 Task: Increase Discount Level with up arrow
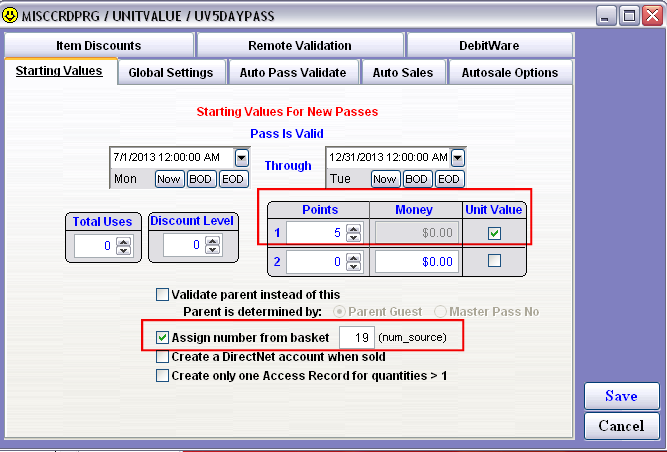point(213,241)
